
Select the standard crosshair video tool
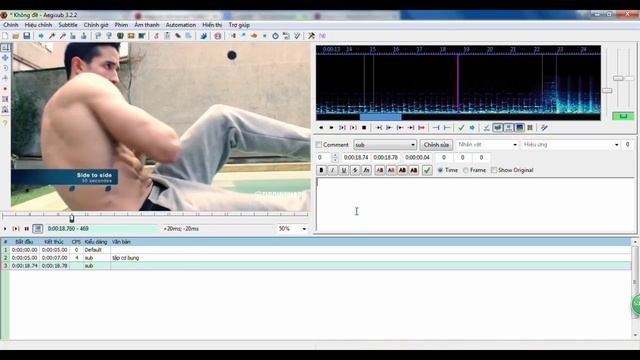(5, 48)
